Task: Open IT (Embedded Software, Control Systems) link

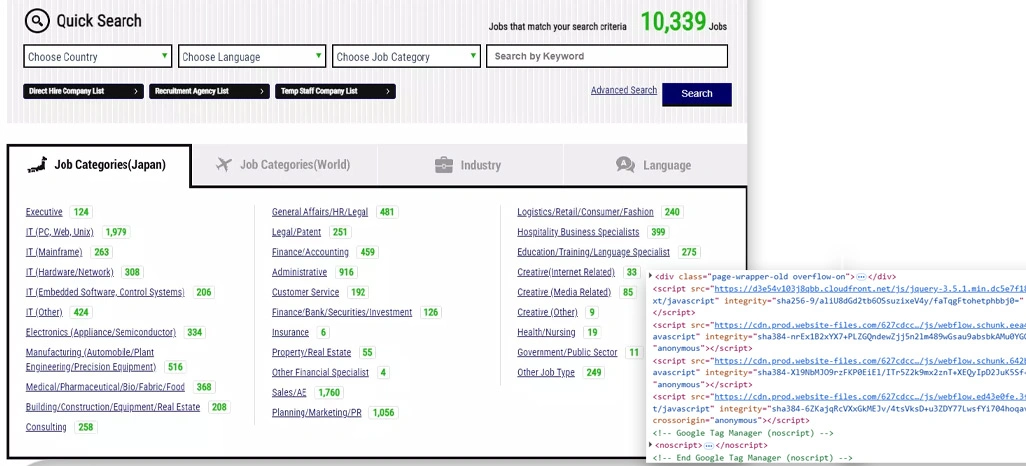Action: pyautogui.click(x=105, y=293)
